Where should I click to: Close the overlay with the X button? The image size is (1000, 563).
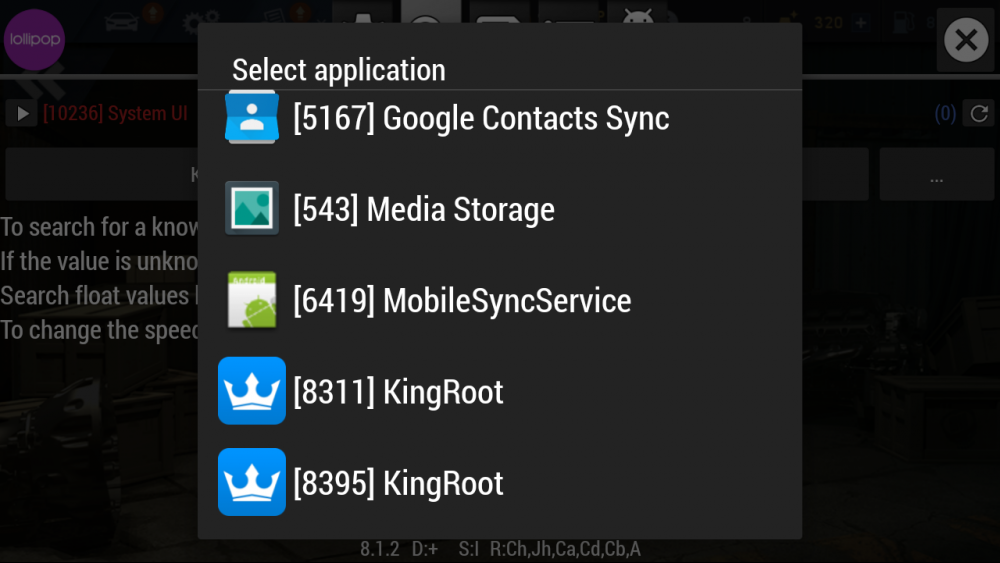coord(965,41)
